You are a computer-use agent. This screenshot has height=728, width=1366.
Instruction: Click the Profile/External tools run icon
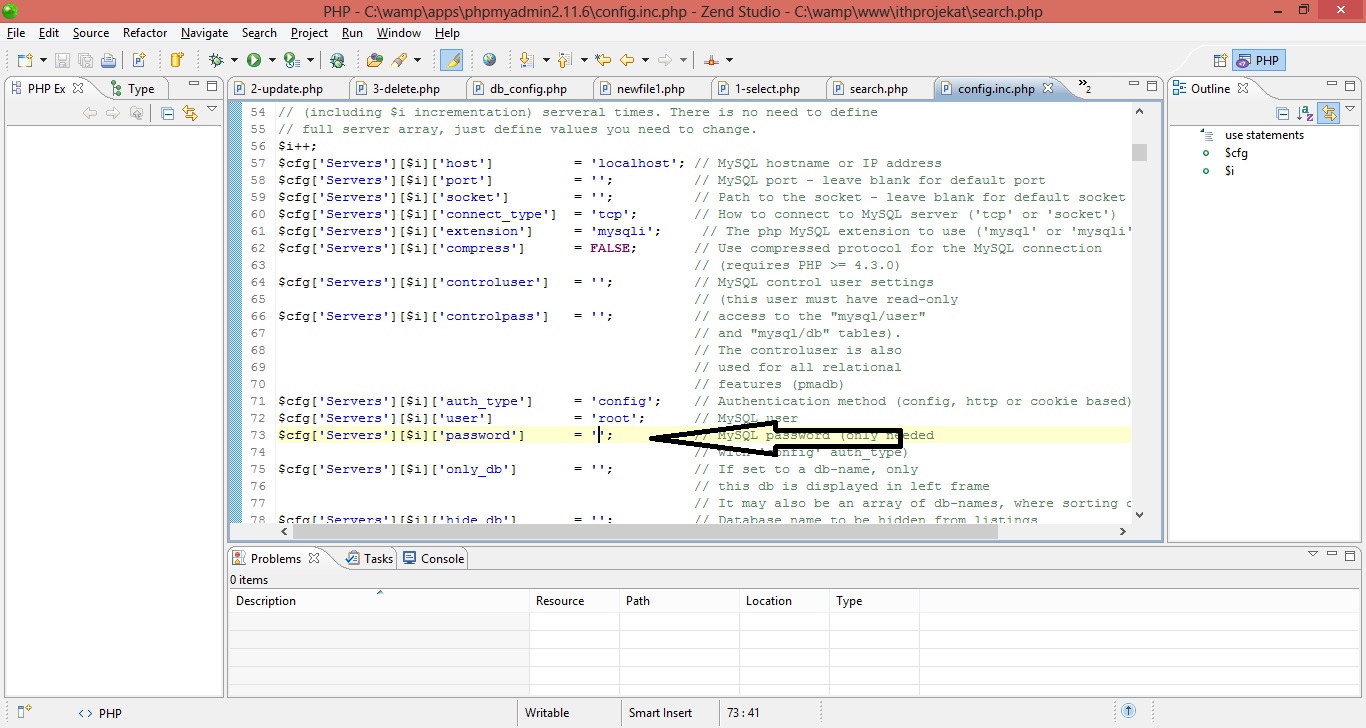pos(291,60)
